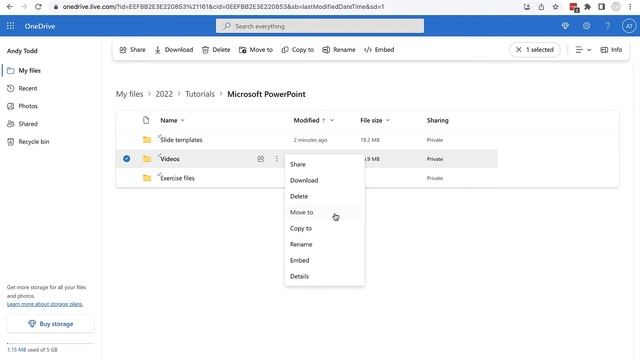Click the browser share page icon
Image resolution: width=640 pixels, height=360 pixels.
(541, 7)
